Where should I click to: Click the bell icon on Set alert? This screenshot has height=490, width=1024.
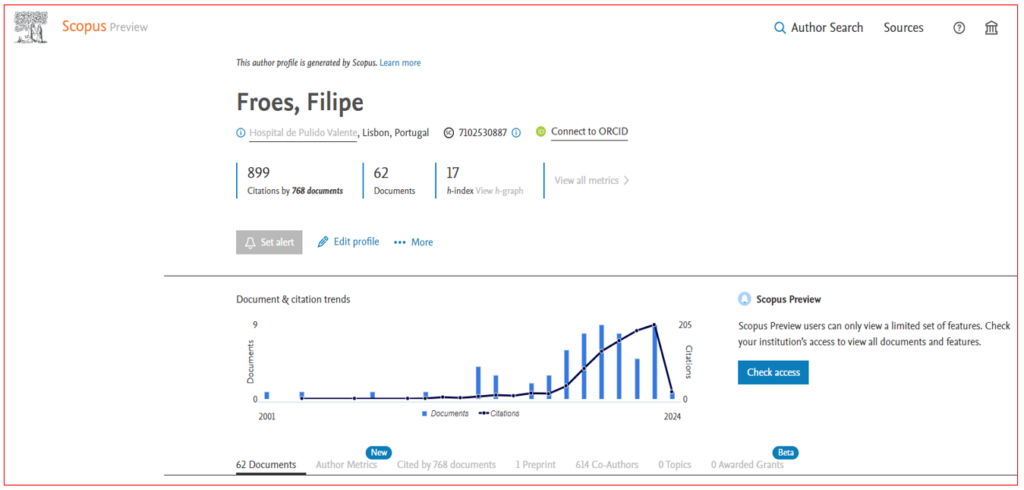pos(250,242)
